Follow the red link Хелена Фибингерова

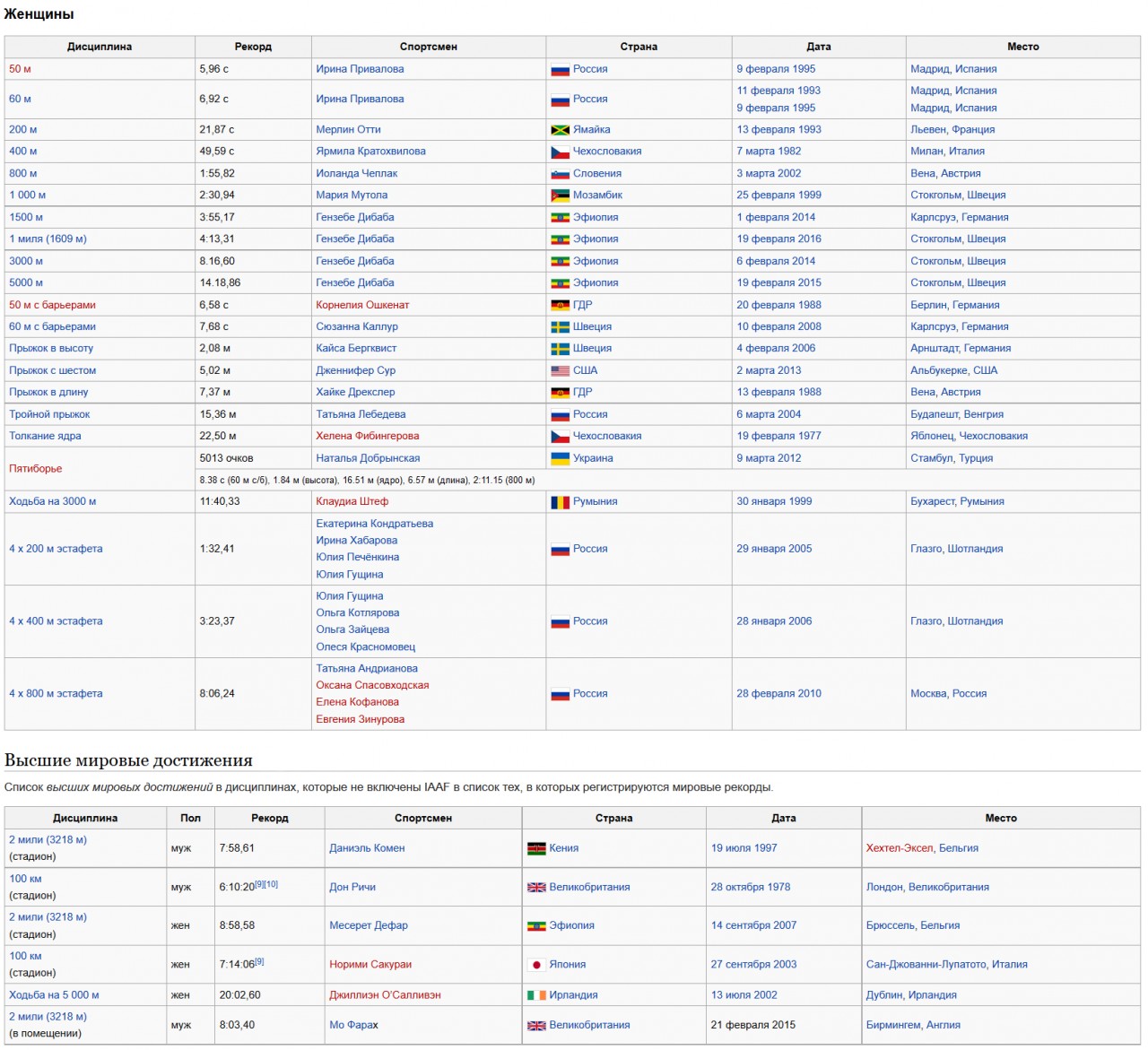367,437
